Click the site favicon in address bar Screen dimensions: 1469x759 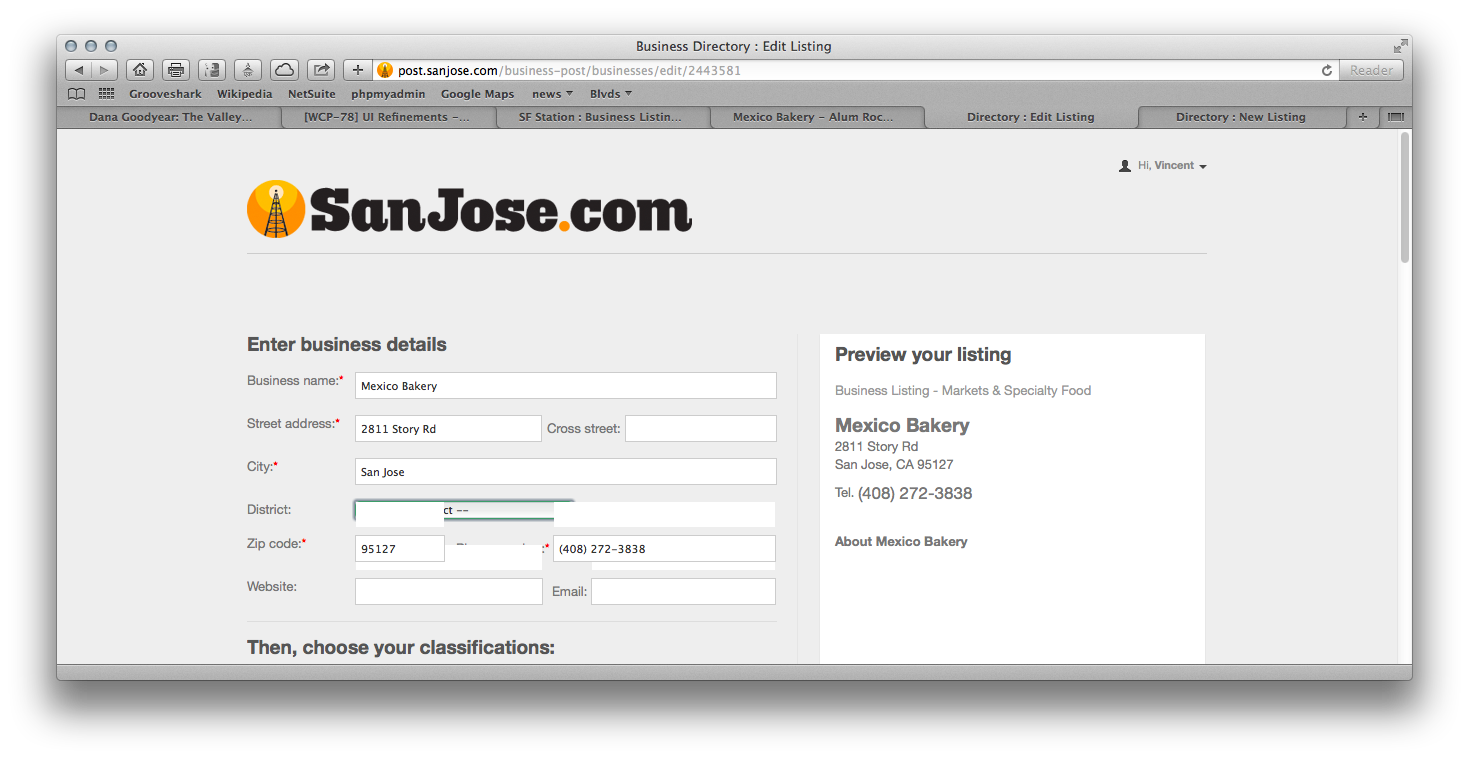(x=385, y=70)
